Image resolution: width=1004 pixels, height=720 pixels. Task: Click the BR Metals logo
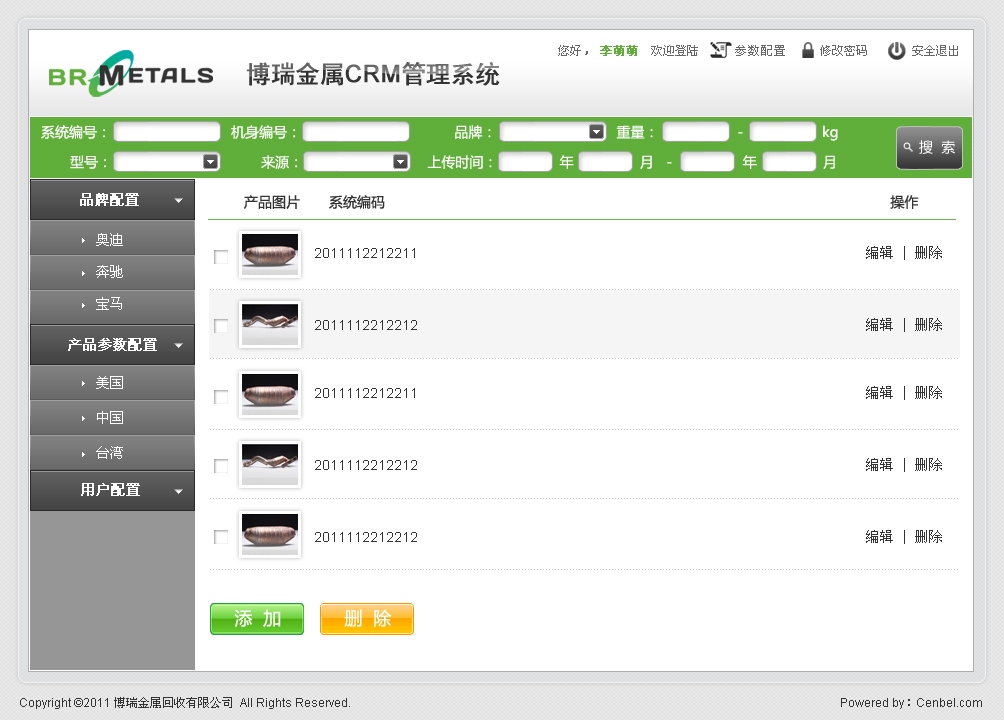131,74
